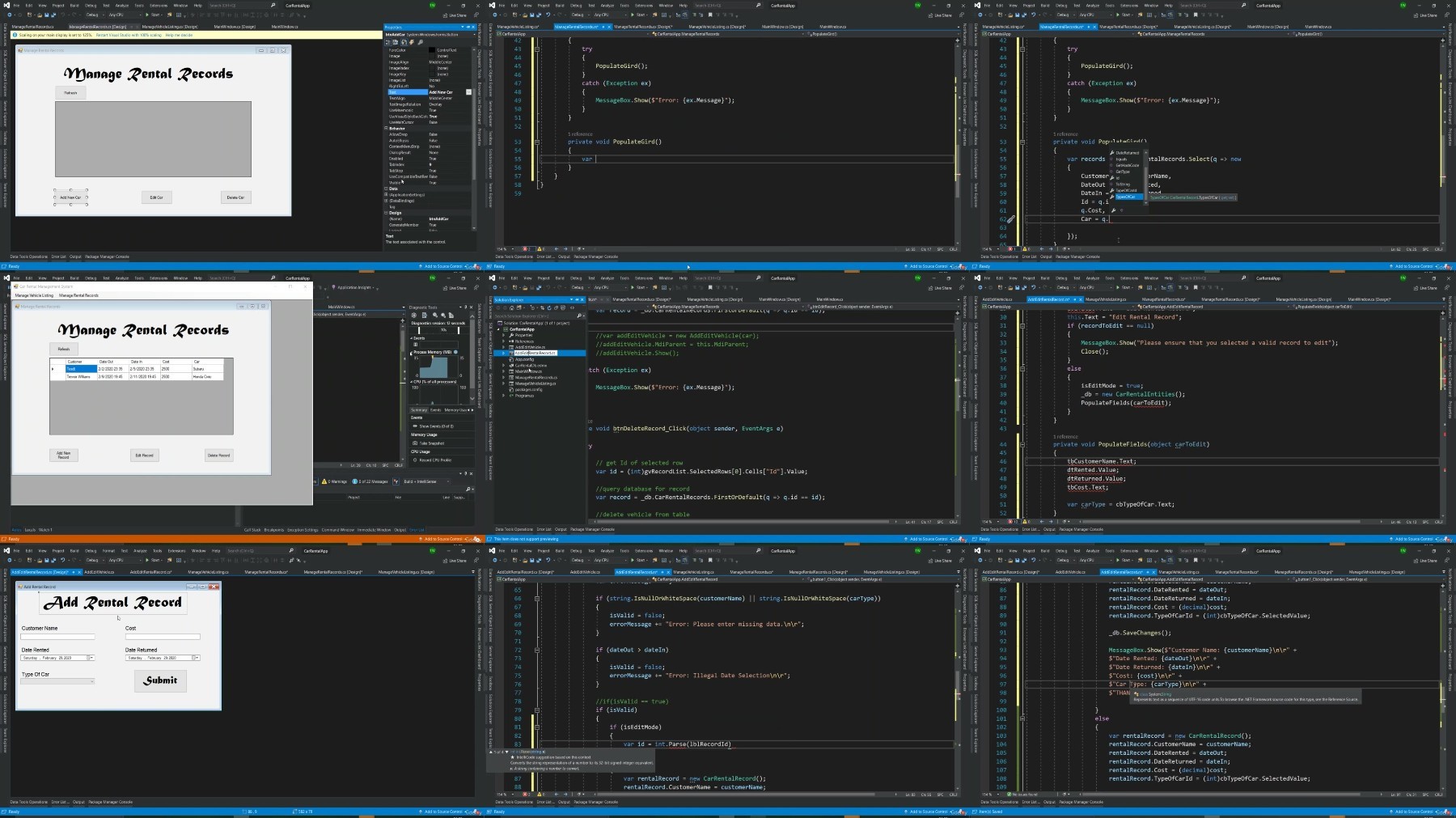Click the black ForeColor swatch in Properties
The image size is (1456, 818).
[x=432, y=50]
